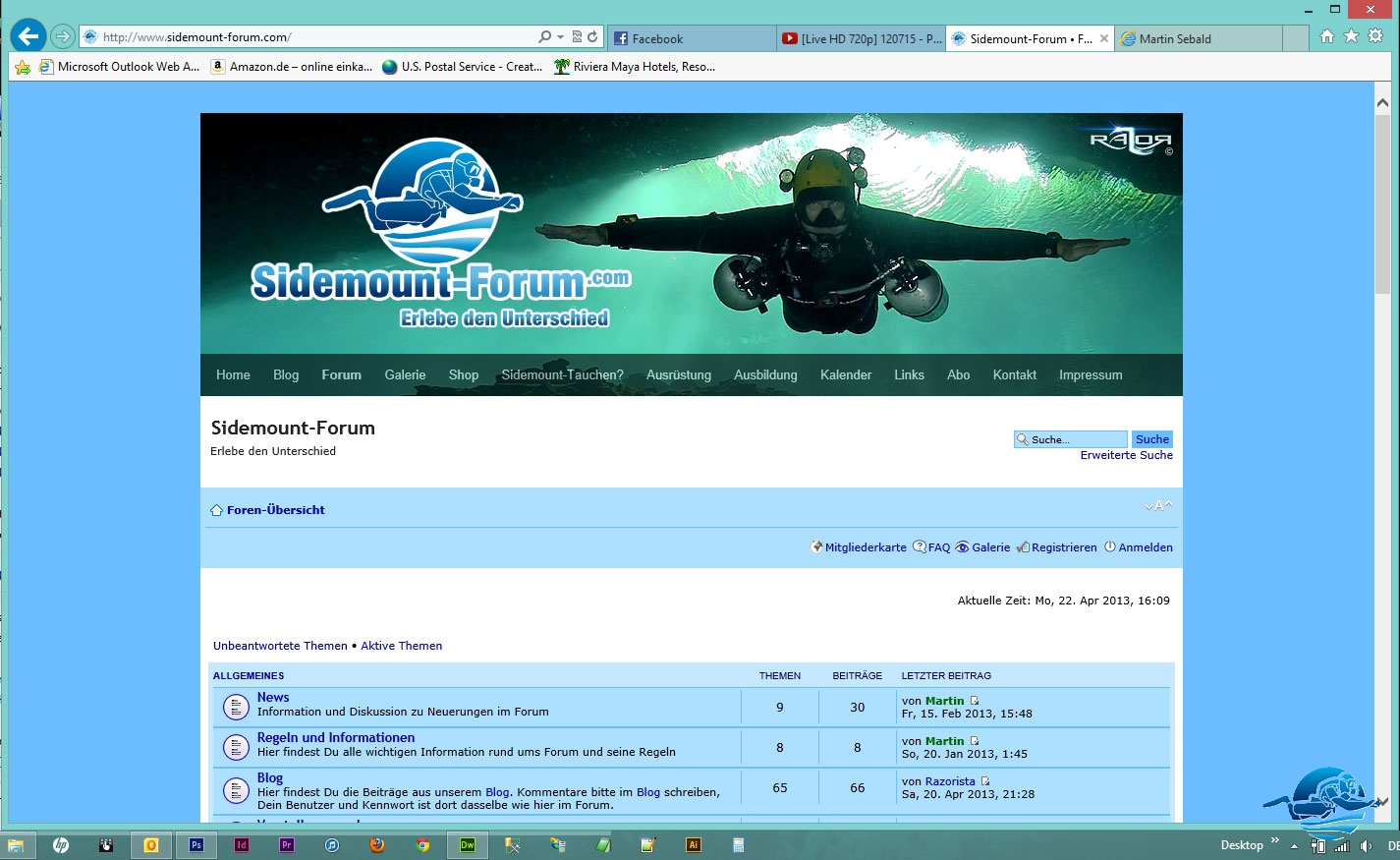
Task: Click the browser home icon
Action: point(1327,36)
